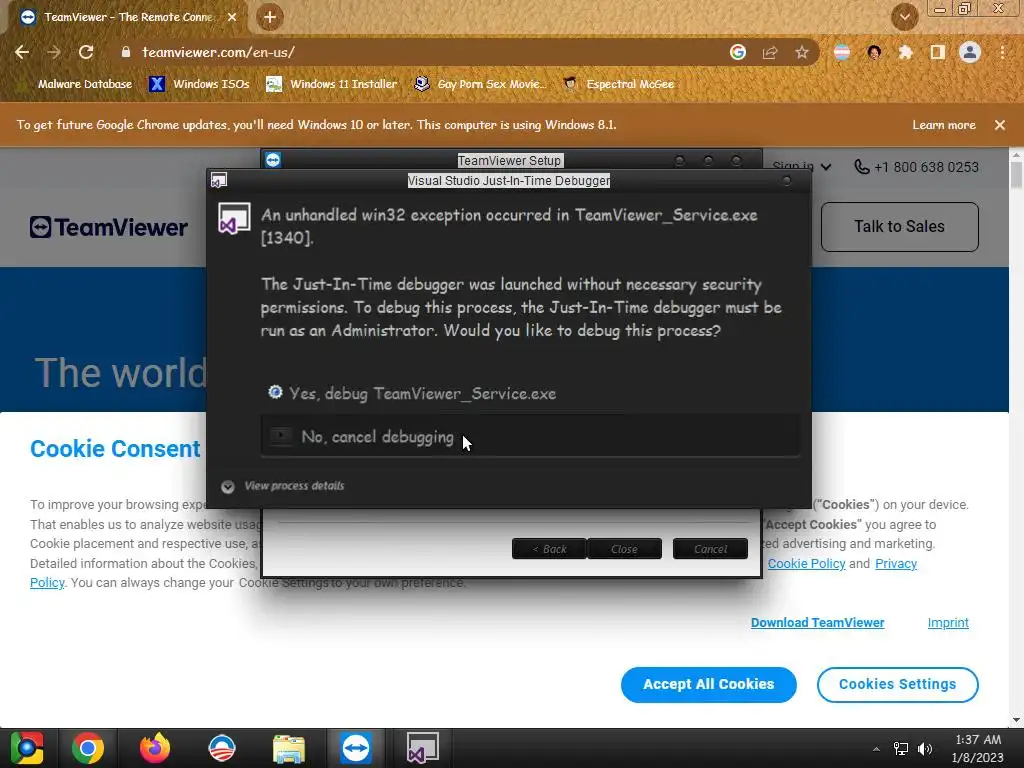This screenshot has height=768, width=1024.
Task: Select Yes, debug TeamViewer_Service.exe
Action: 412,393
